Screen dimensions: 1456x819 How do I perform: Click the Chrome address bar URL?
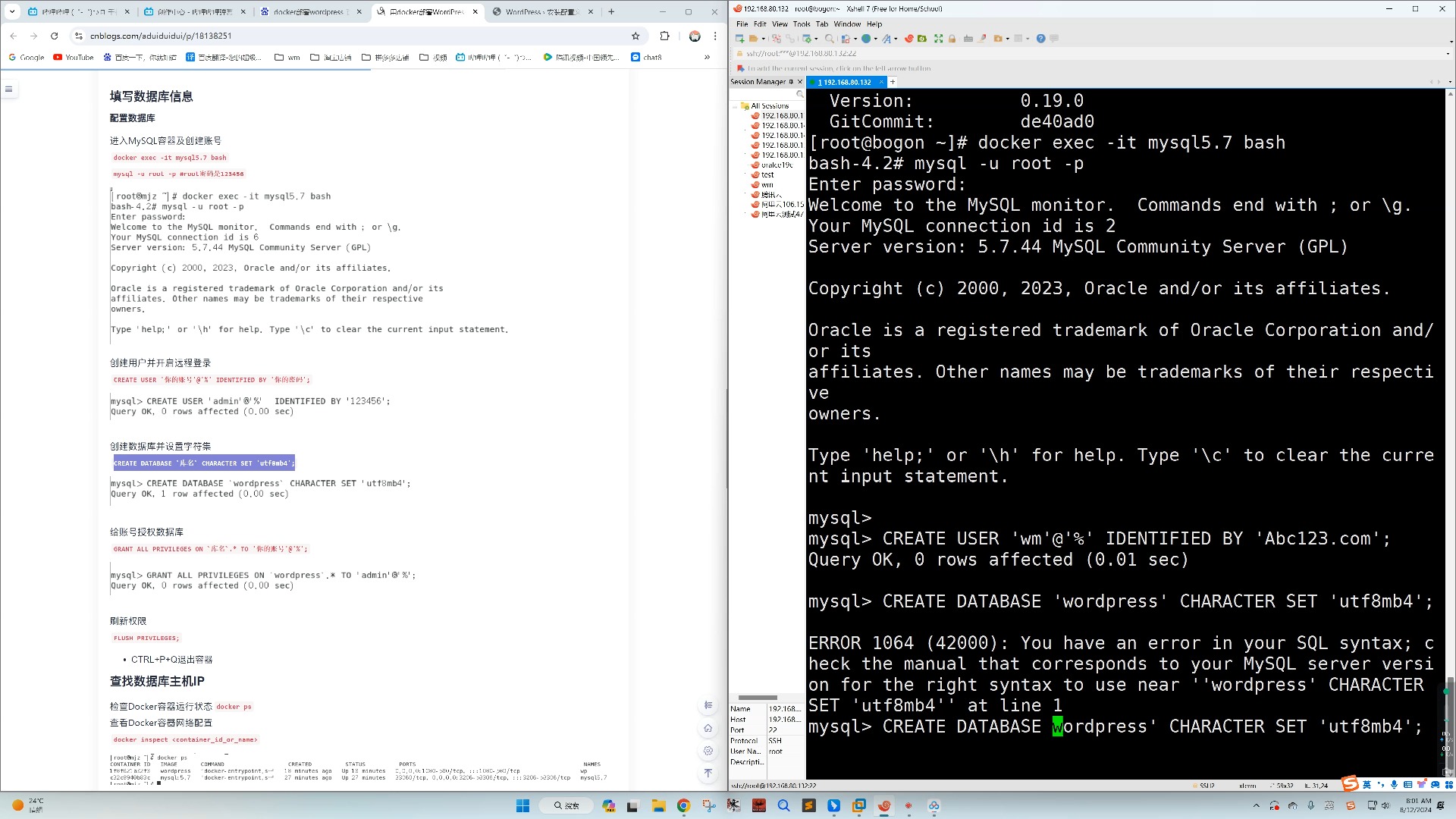coord(161,36)
